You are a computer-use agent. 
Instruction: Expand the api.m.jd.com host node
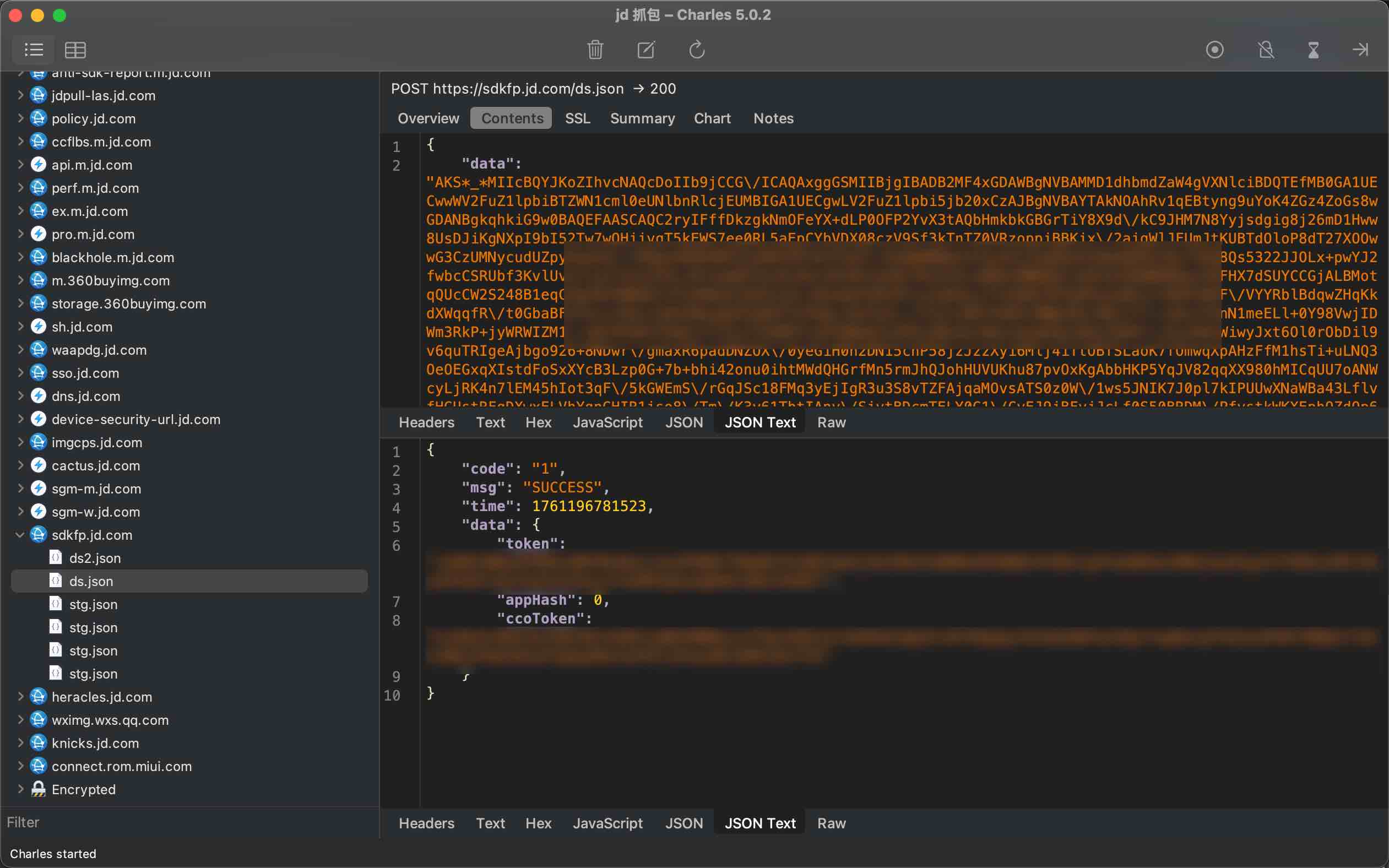point(20,165)
